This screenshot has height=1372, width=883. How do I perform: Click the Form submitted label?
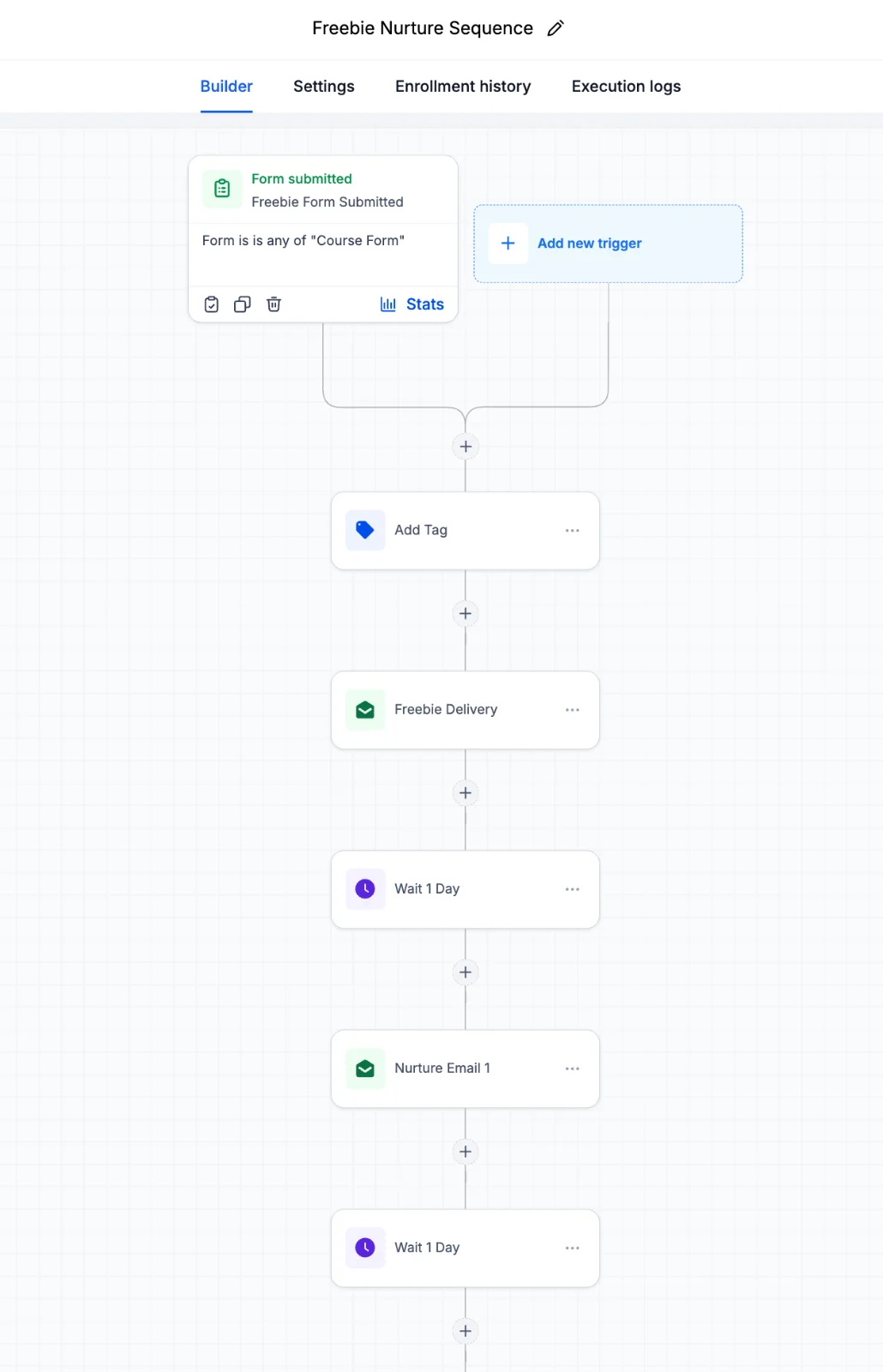[302, 178]
